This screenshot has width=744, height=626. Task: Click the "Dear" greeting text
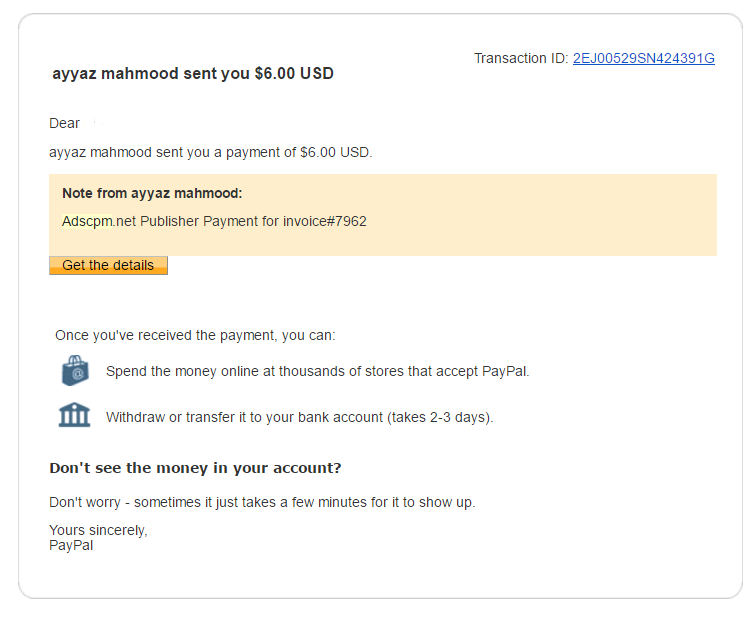tap(64, 123)
